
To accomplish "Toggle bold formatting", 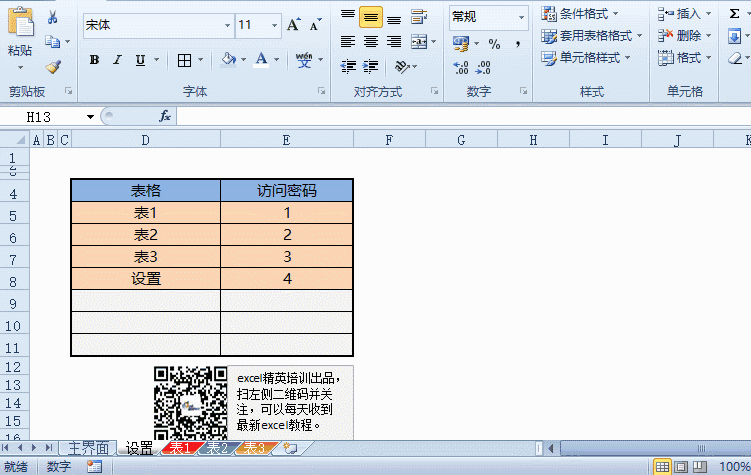I will point(94,60).
